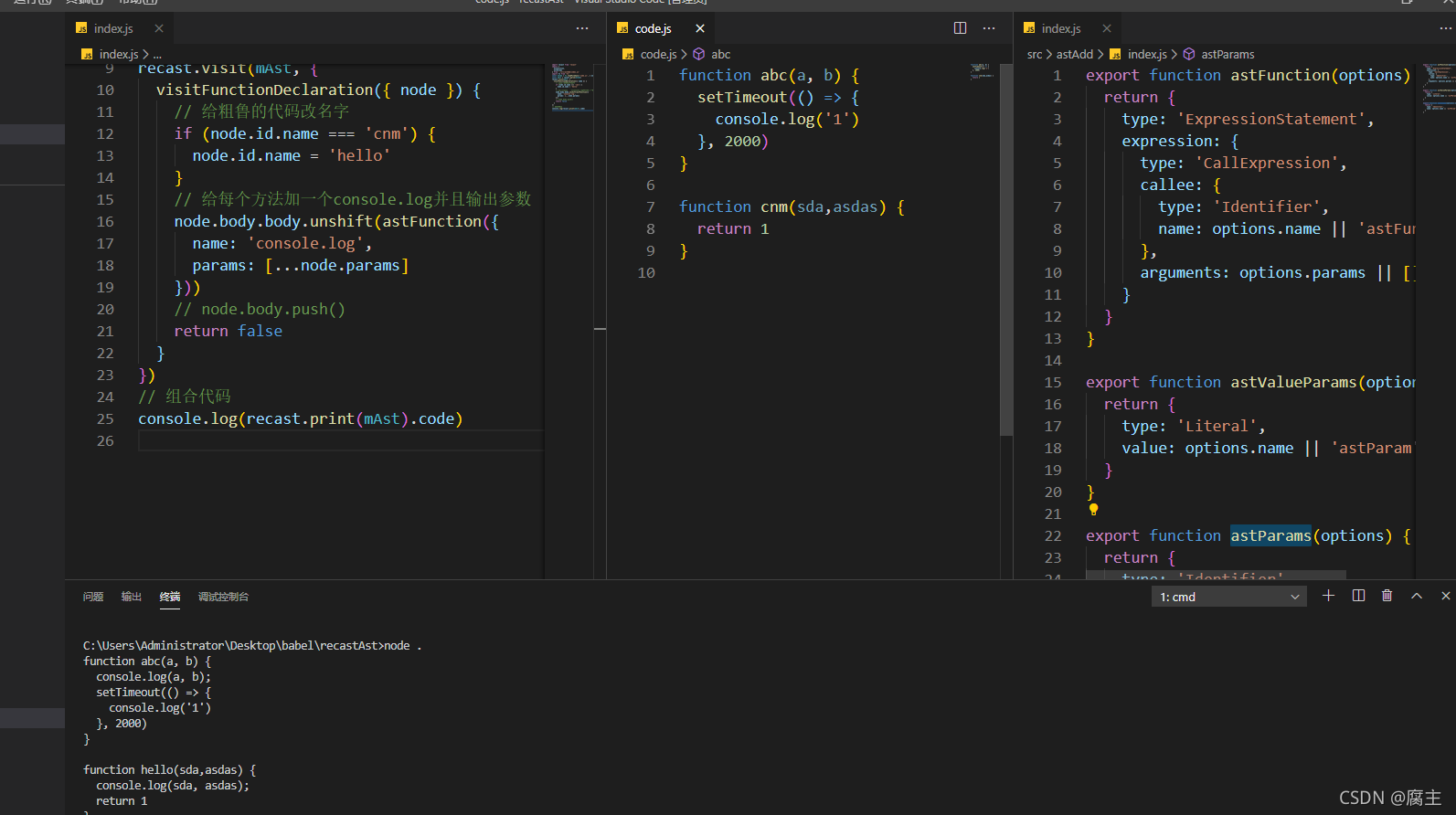
Task: Click 'astFunction' export in right editor
Action: (x=1280, y=75)
